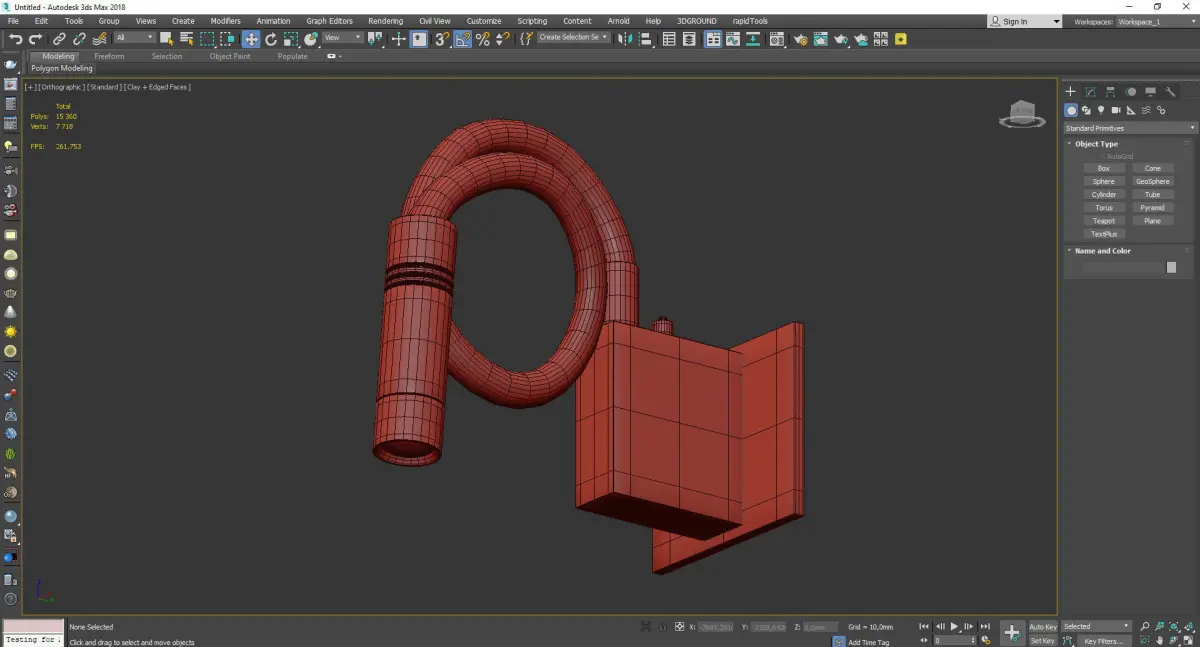Open the Display panel tab icon
The width and height of the screenshot is (1200, 647).
(x=1150, y=92)
